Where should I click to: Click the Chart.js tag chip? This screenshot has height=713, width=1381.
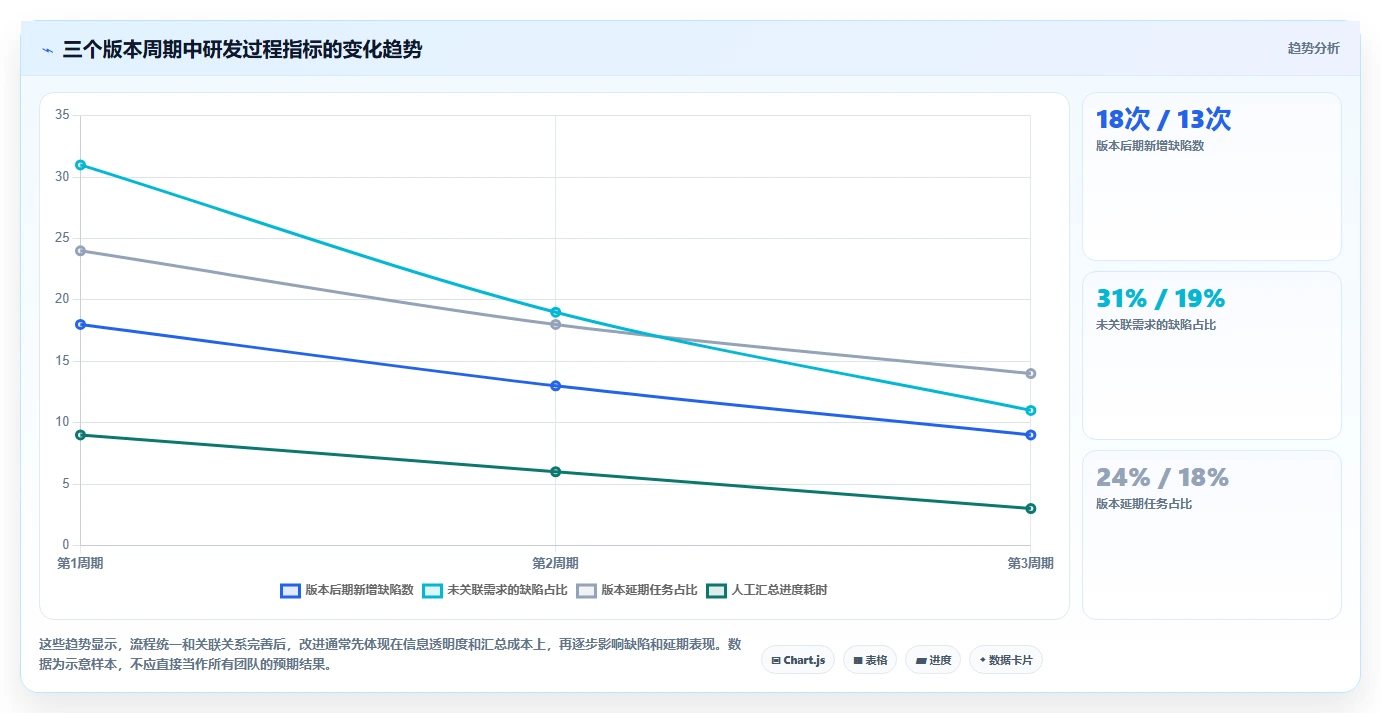click(x=798, y=660)
